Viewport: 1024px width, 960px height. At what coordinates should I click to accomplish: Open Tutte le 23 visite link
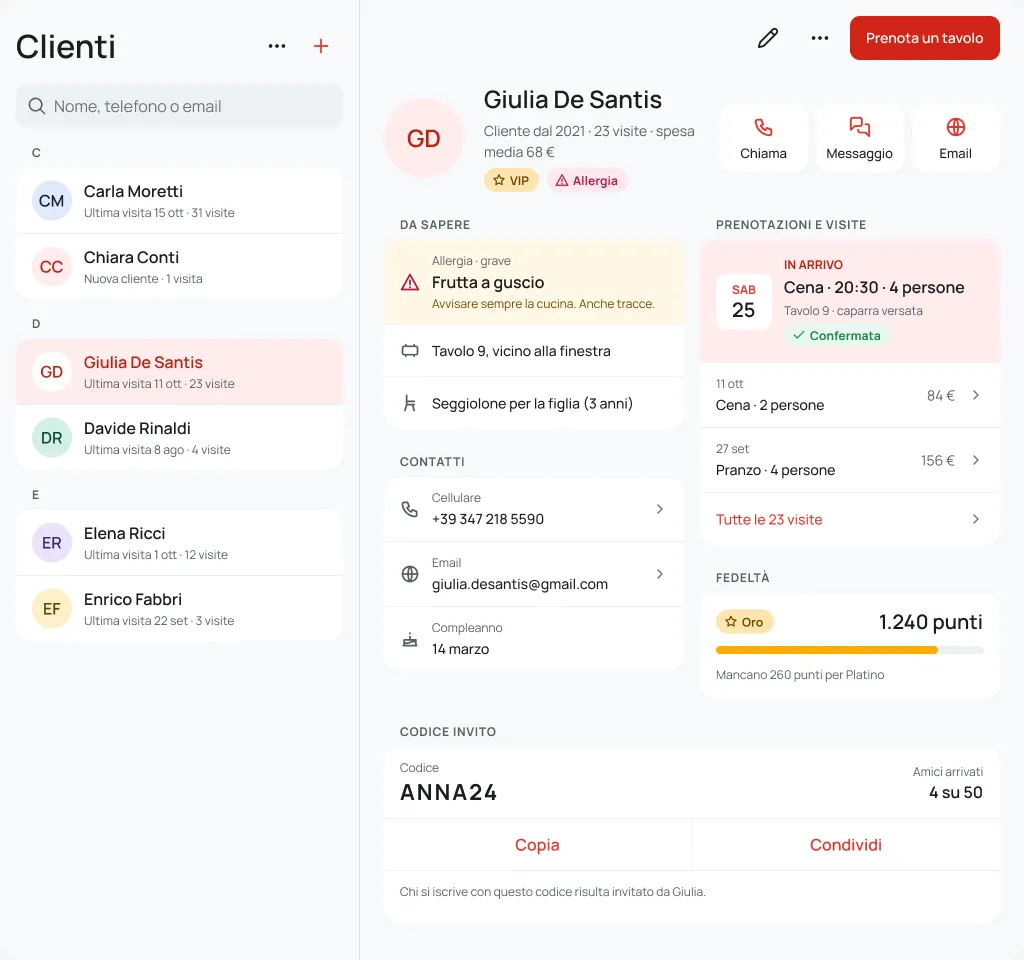pyautogui.click(x=769, y=520)
